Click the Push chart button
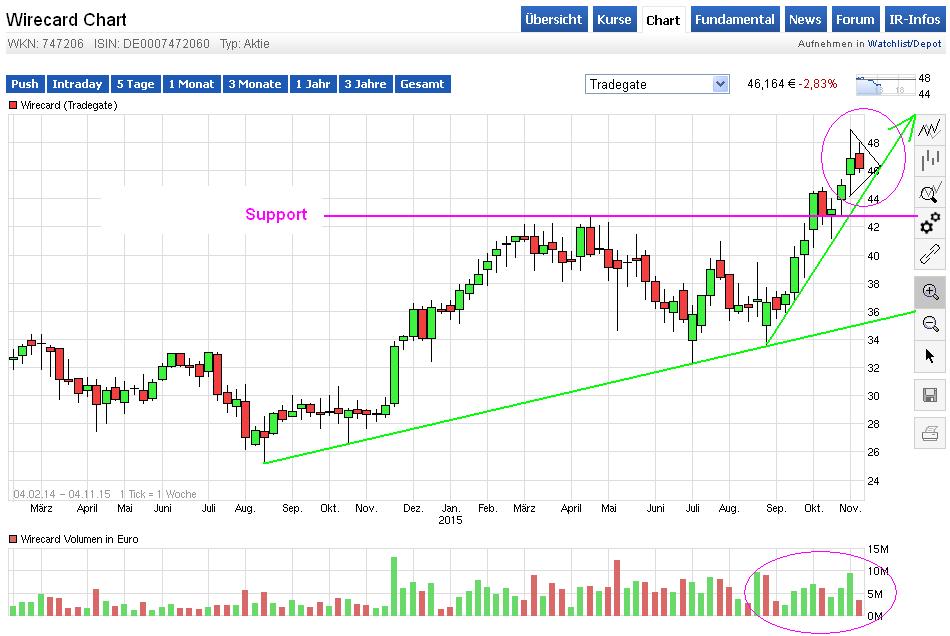The height and width of the screenshot is (636, 950). (25, 84)
